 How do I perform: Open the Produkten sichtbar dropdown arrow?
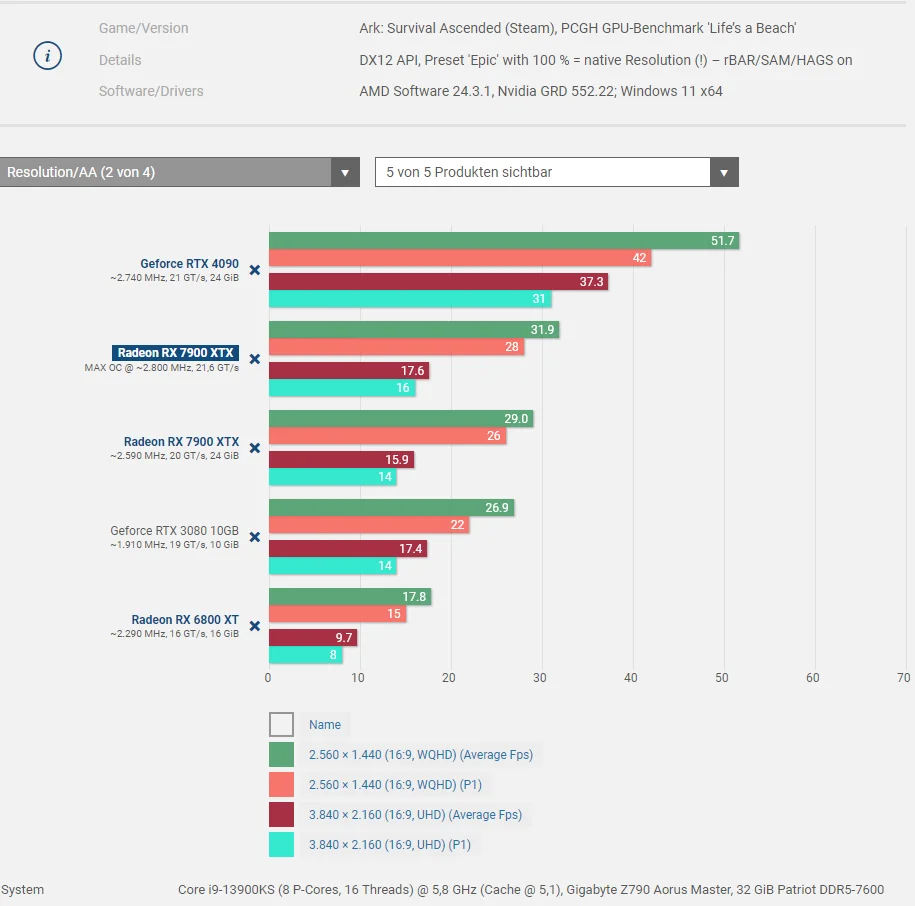pyautogui.click(x=724, y=172)
